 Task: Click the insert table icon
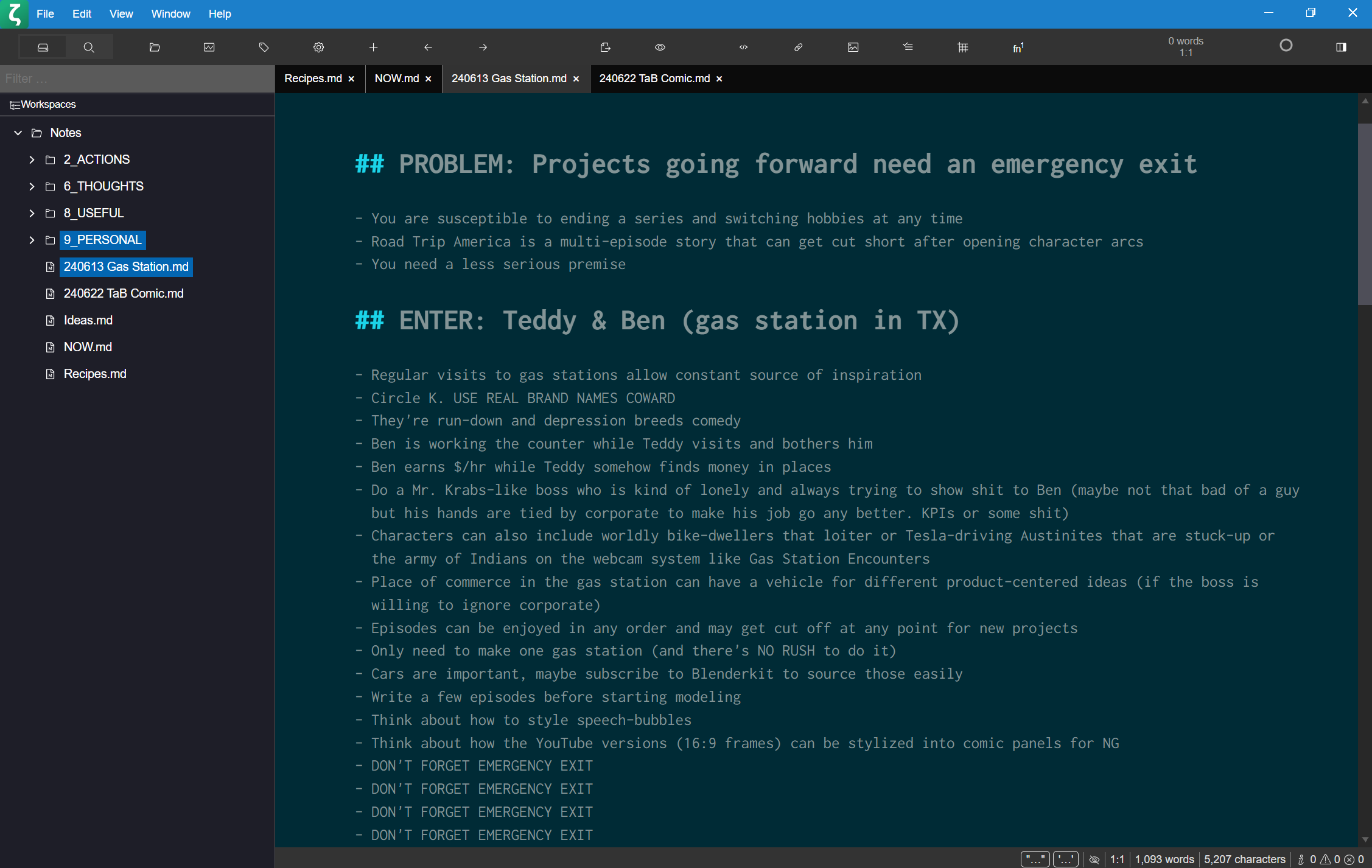(962, 47)
